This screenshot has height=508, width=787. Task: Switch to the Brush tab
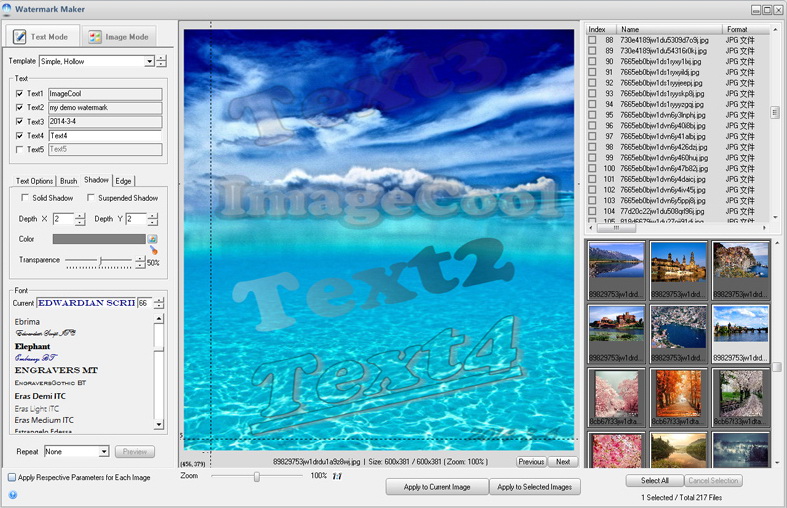(x=69, y=181)
